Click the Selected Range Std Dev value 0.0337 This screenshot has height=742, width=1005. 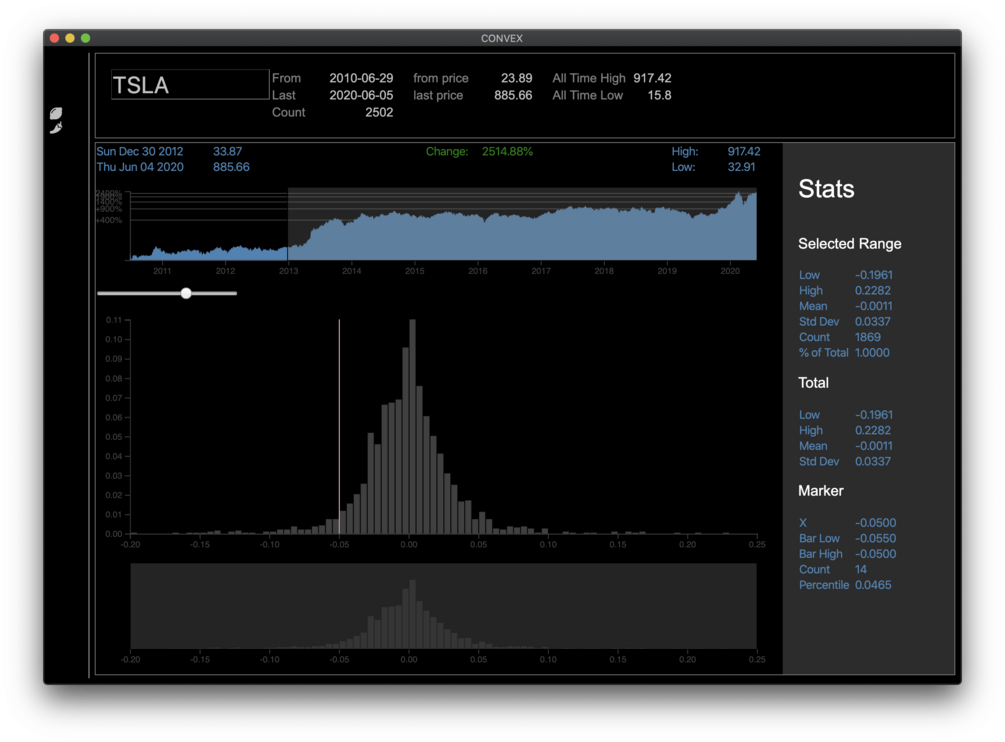click(x=872, y=322)
